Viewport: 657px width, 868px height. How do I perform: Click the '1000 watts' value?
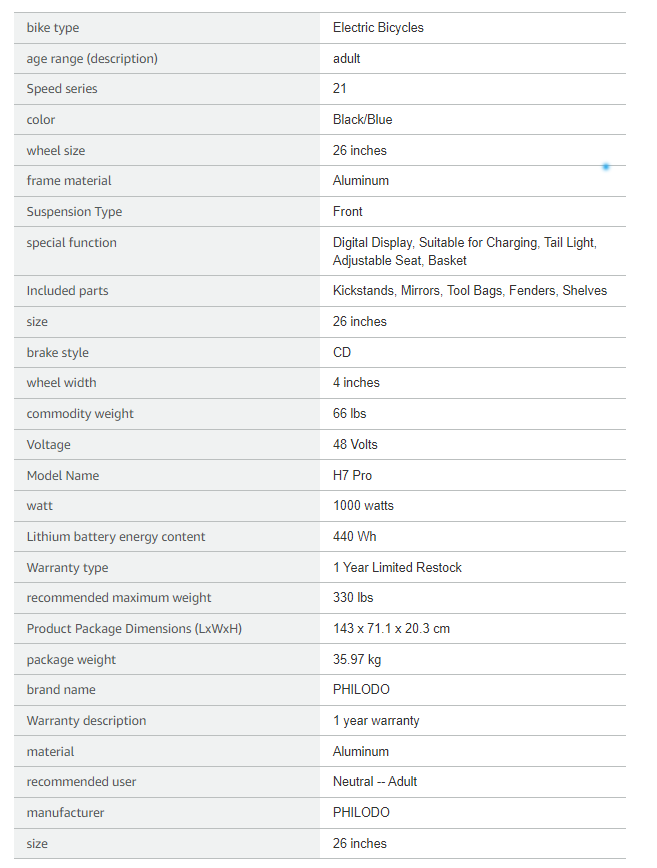pyautogui.click(x=363, y=506)
